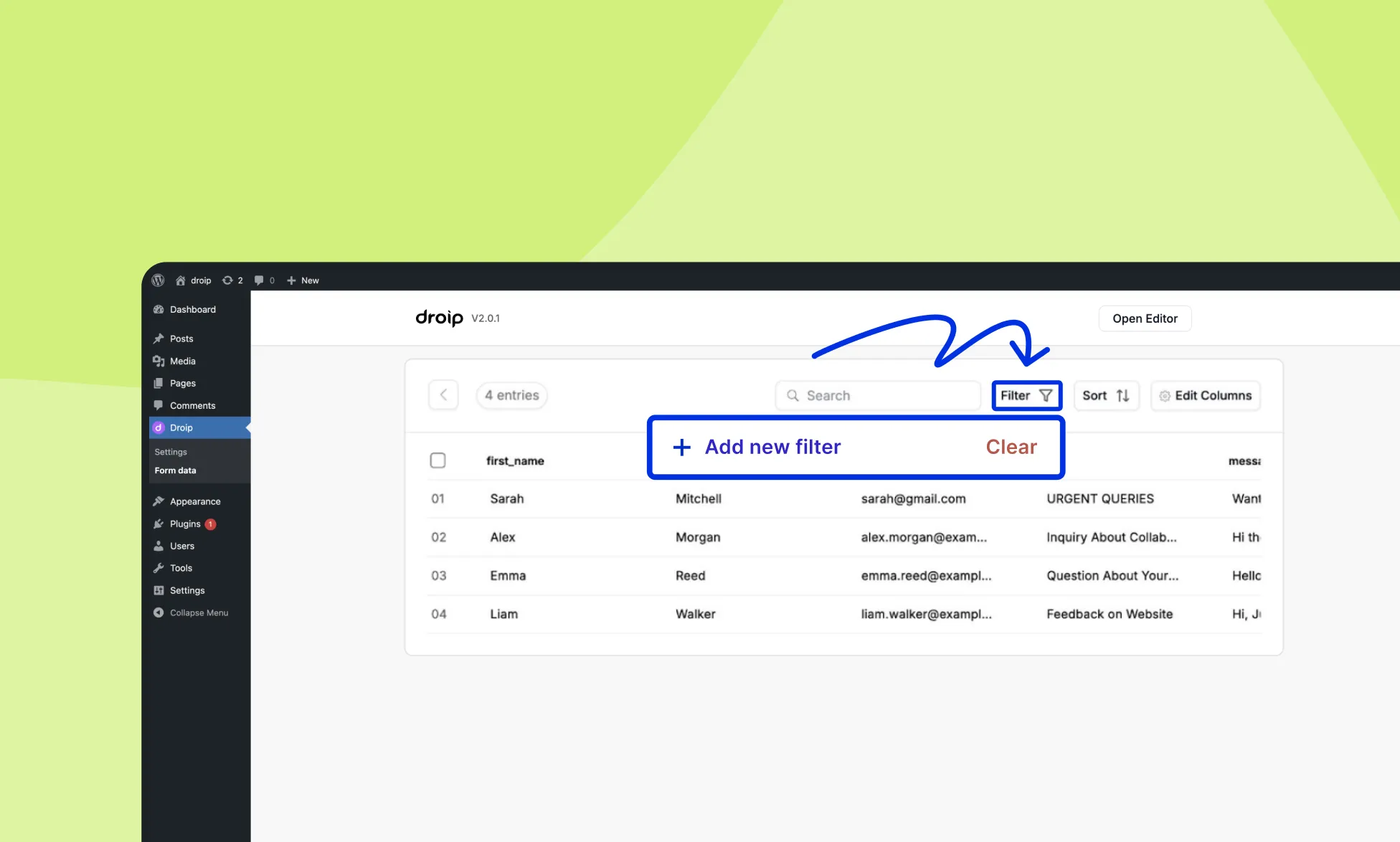1400x842 pixels.
Task: Open the droip site home link
Action: click(194, 280)
